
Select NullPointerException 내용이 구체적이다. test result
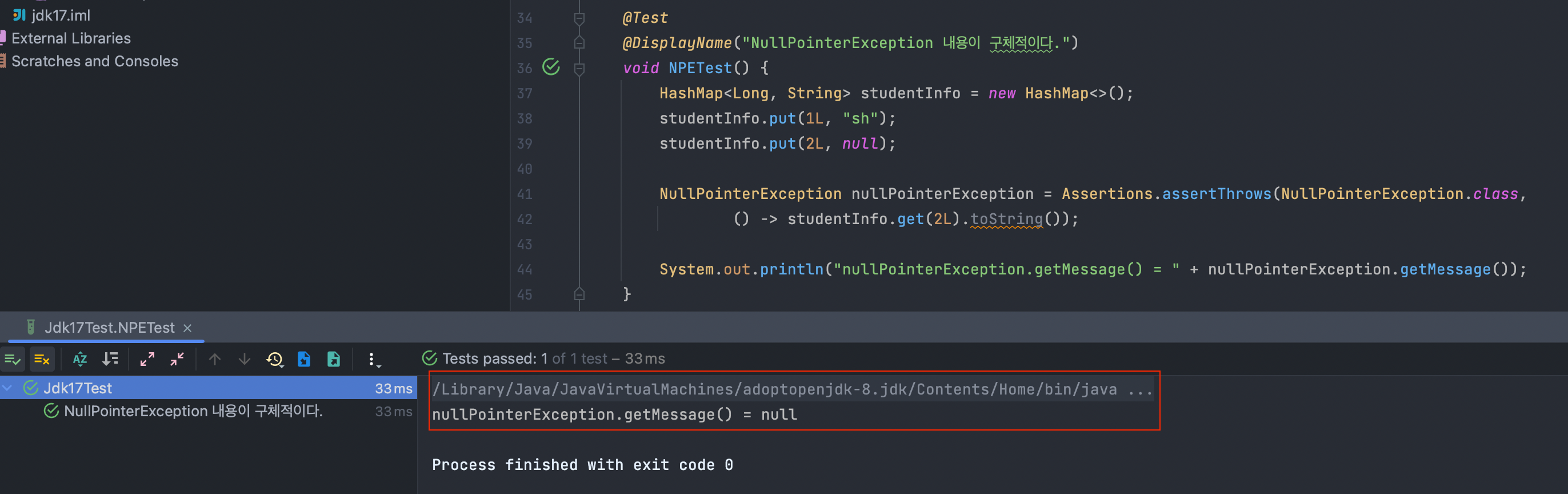coord(193,411)
